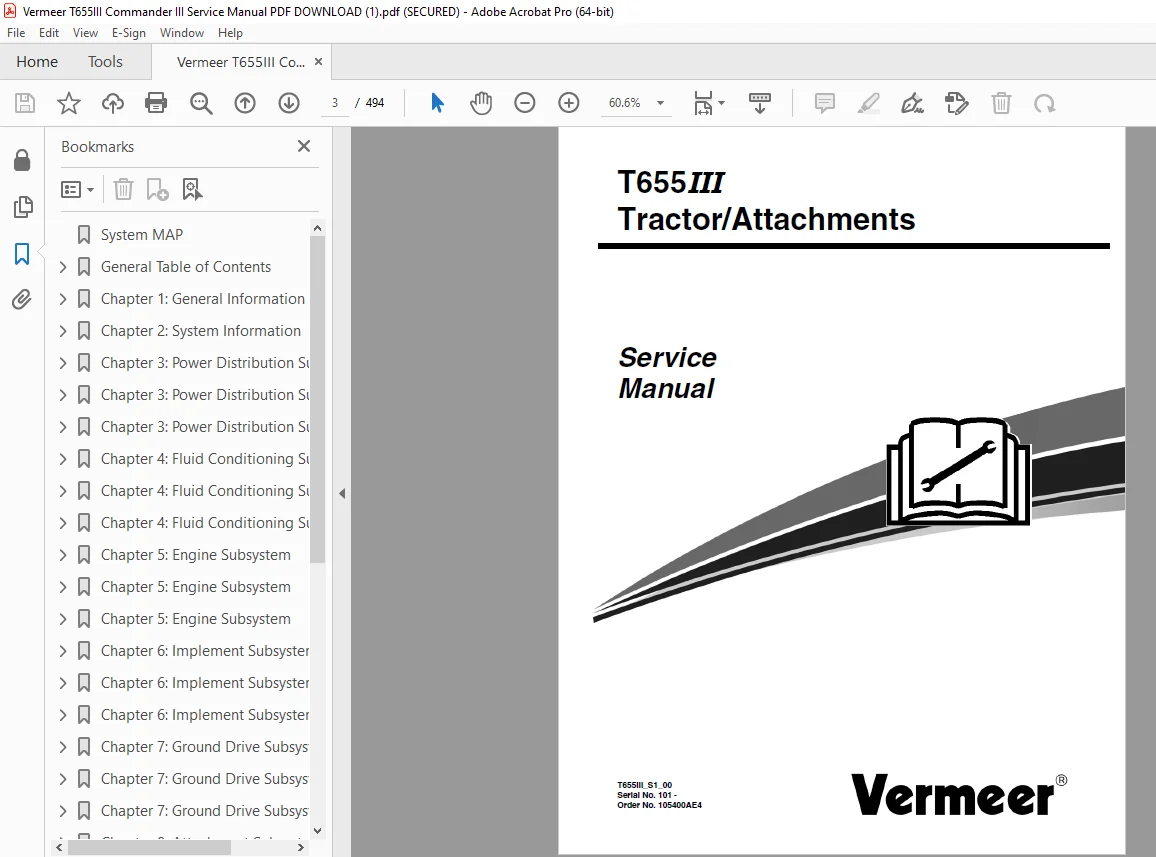
Task: Switch to the Home tab
Action: click(37, 61)
